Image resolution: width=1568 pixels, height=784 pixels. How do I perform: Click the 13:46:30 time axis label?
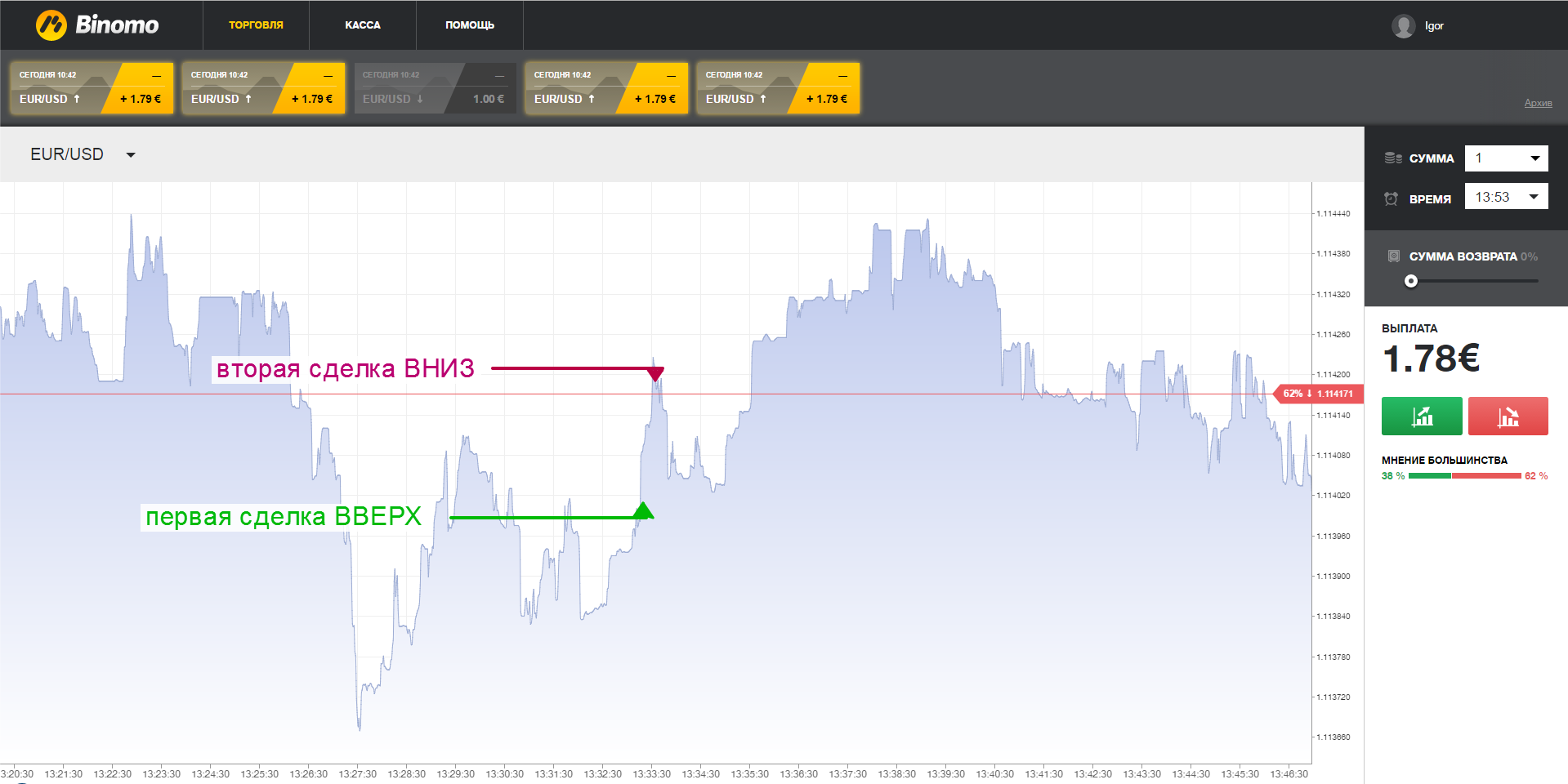[1289, 774]
